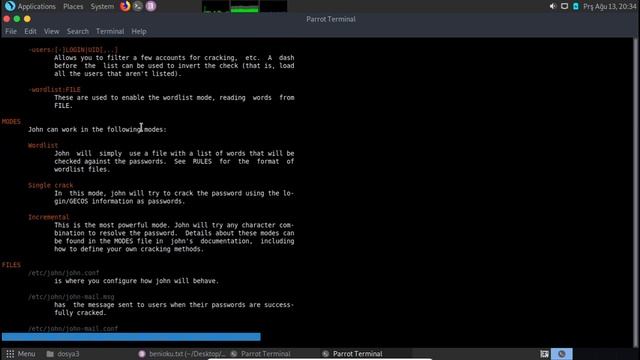Viewport: 640px width, 360px height.
Task: Click the 'Incremental' mode heading
Action: point(49,217)
